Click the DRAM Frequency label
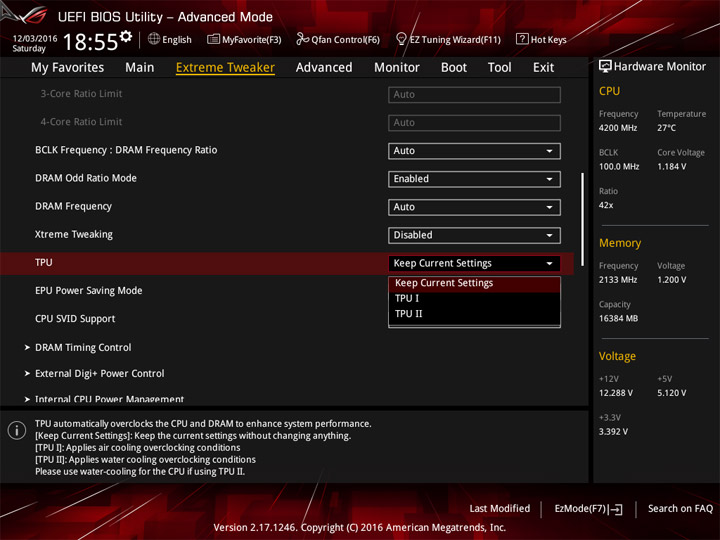 [x=73, y=207]
